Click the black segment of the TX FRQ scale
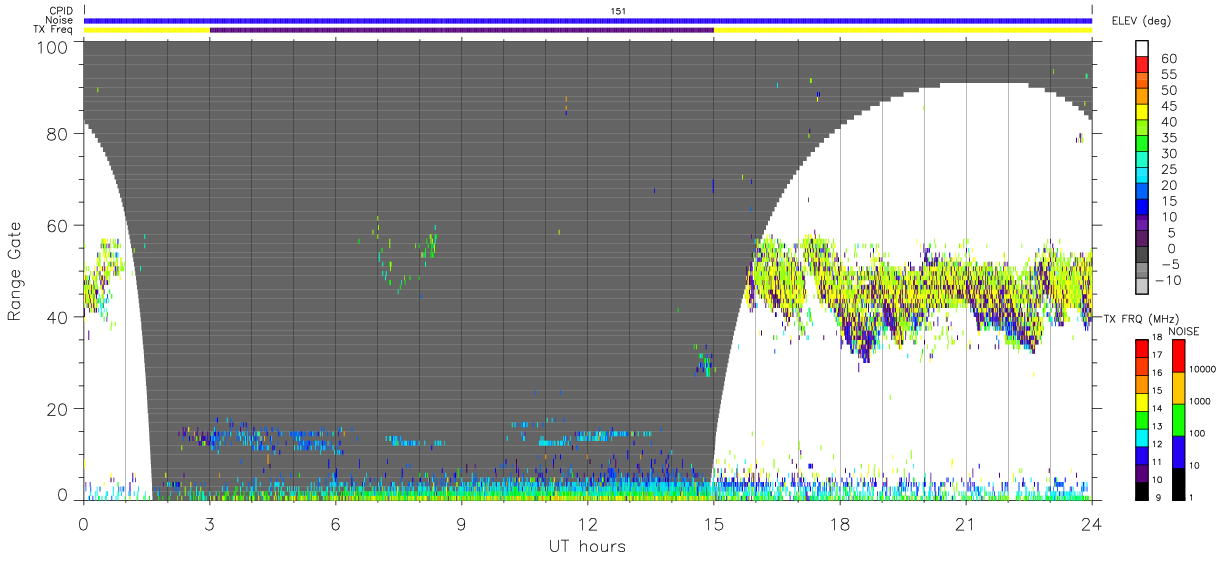Image resolution: width=1228 pixels, height=567 pixels. [1142, 491]
